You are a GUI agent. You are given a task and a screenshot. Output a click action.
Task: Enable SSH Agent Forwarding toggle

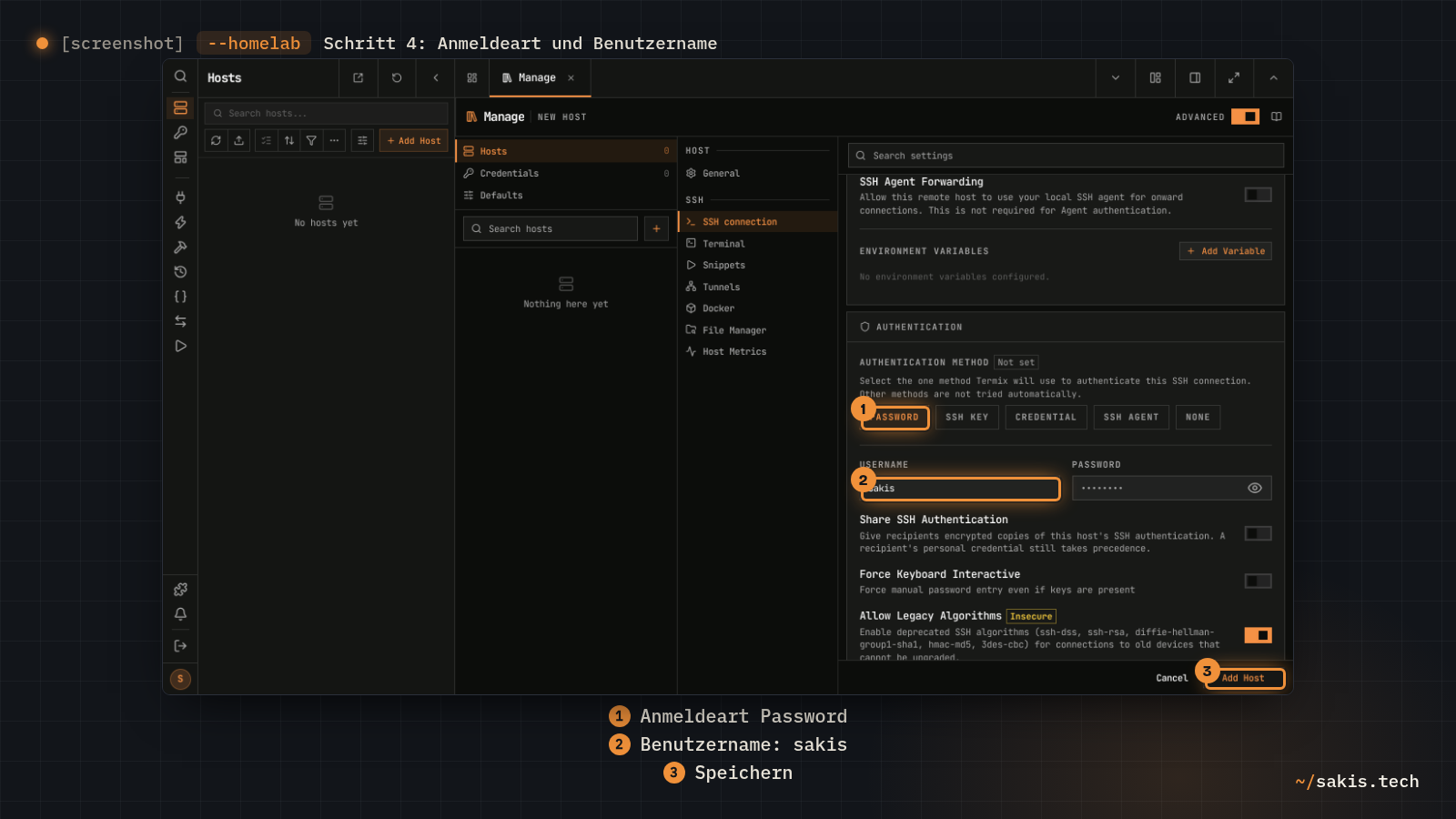(1258, 195)
